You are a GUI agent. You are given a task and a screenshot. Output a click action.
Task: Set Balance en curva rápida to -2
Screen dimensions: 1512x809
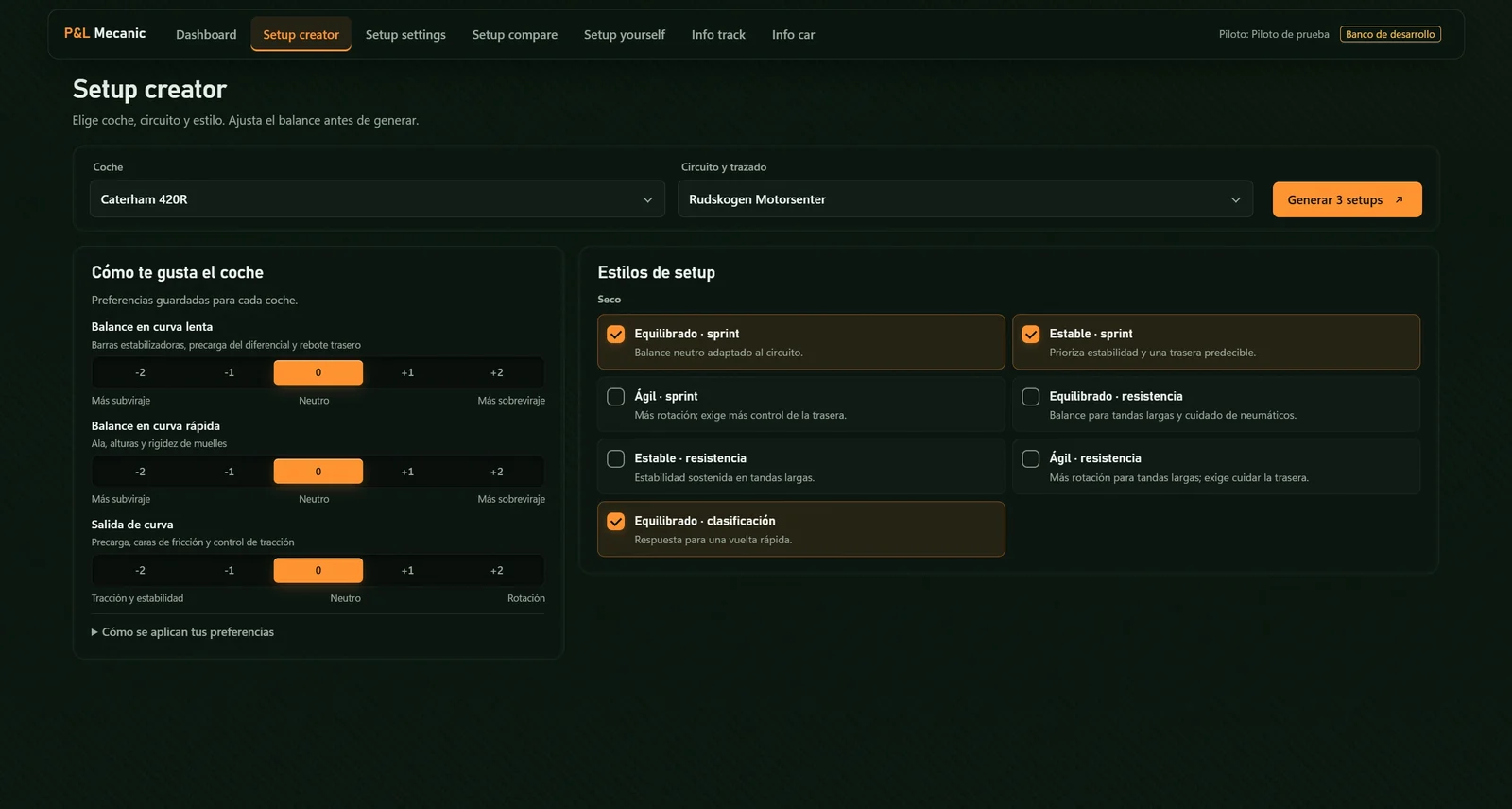pyautogui.click(x=140, y=471)
